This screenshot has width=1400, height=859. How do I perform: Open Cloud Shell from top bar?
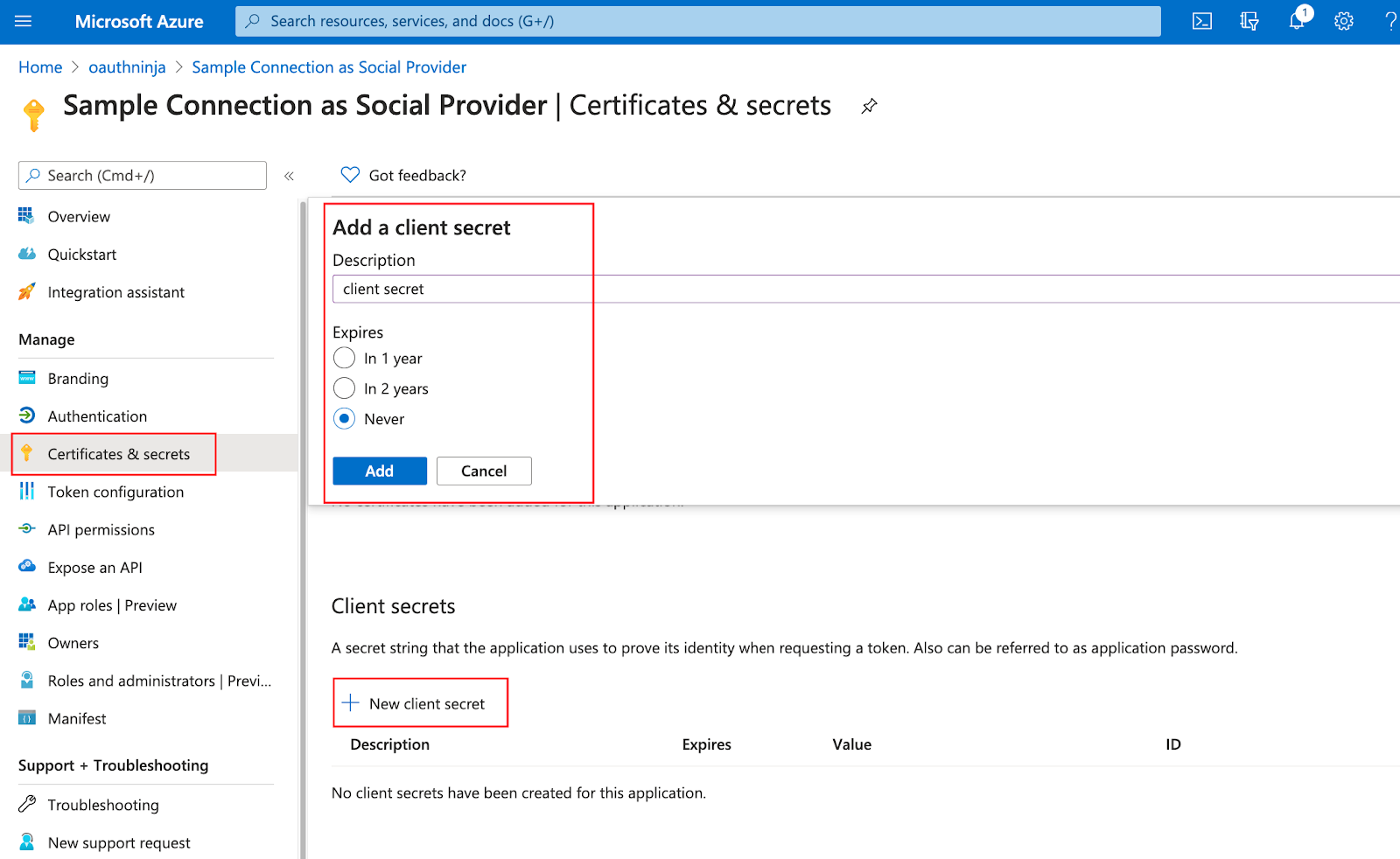[1202, 21]
